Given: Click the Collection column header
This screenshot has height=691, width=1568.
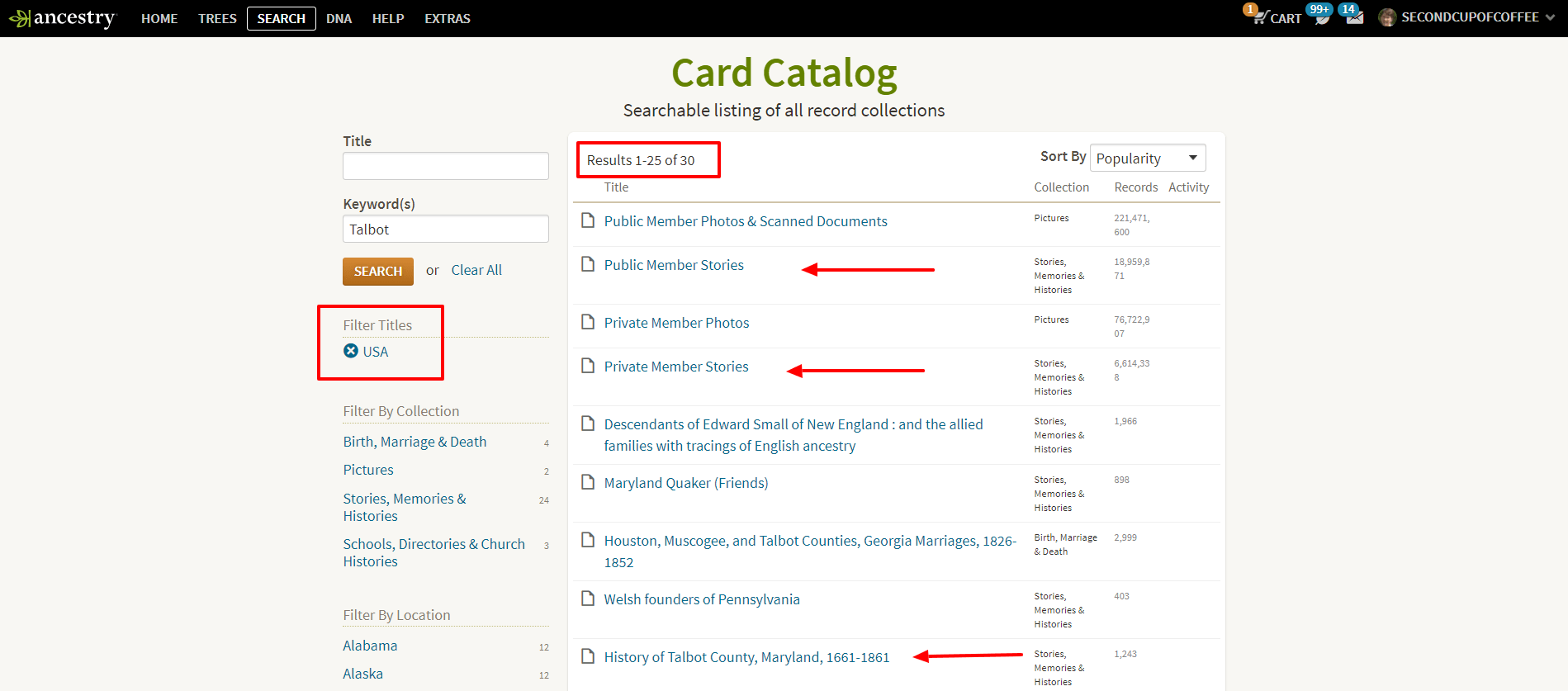Looking at the screenshot, I should 1062,187.
